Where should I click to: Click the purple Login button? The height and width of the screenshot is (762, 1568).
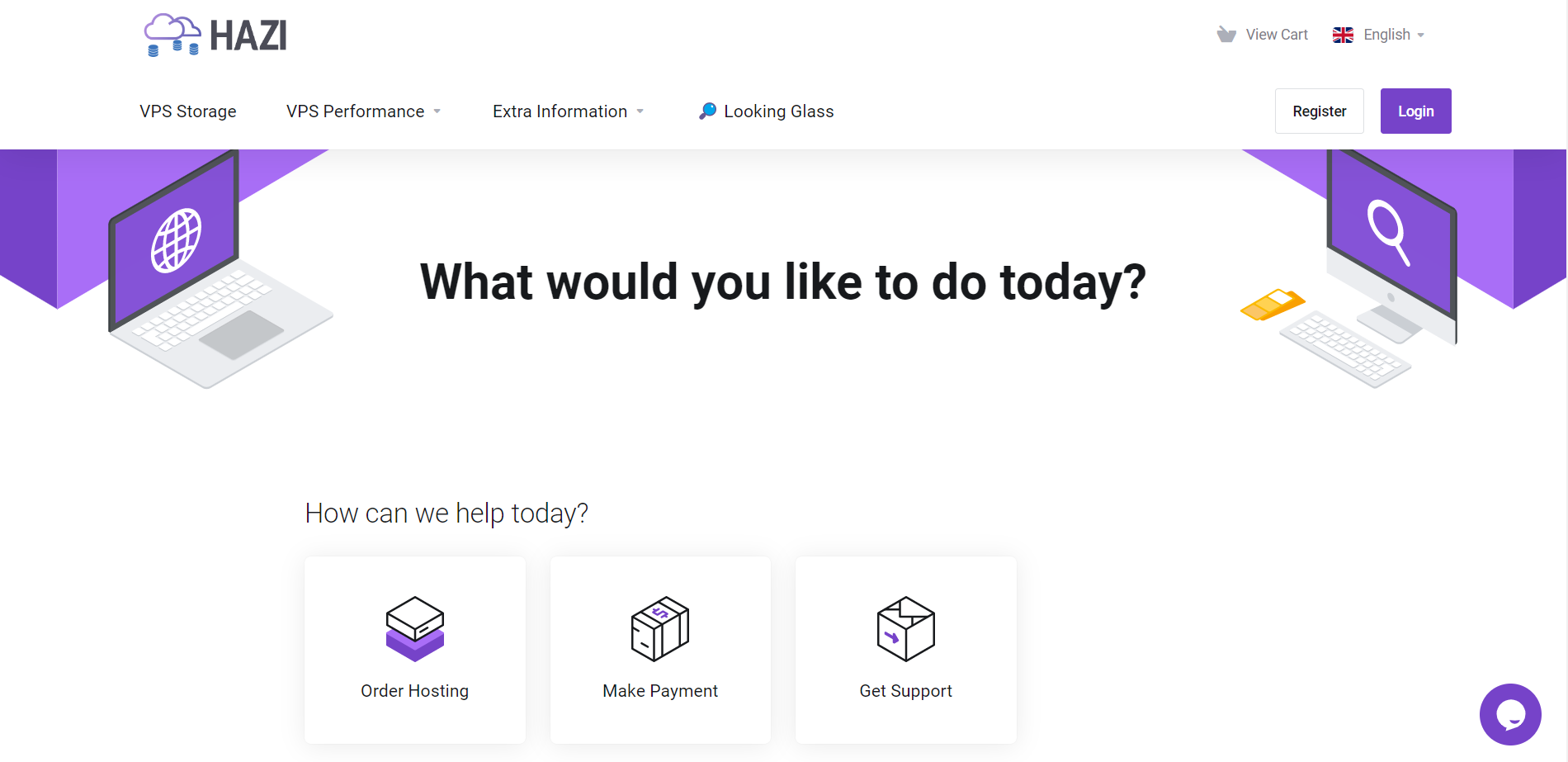1416,111
